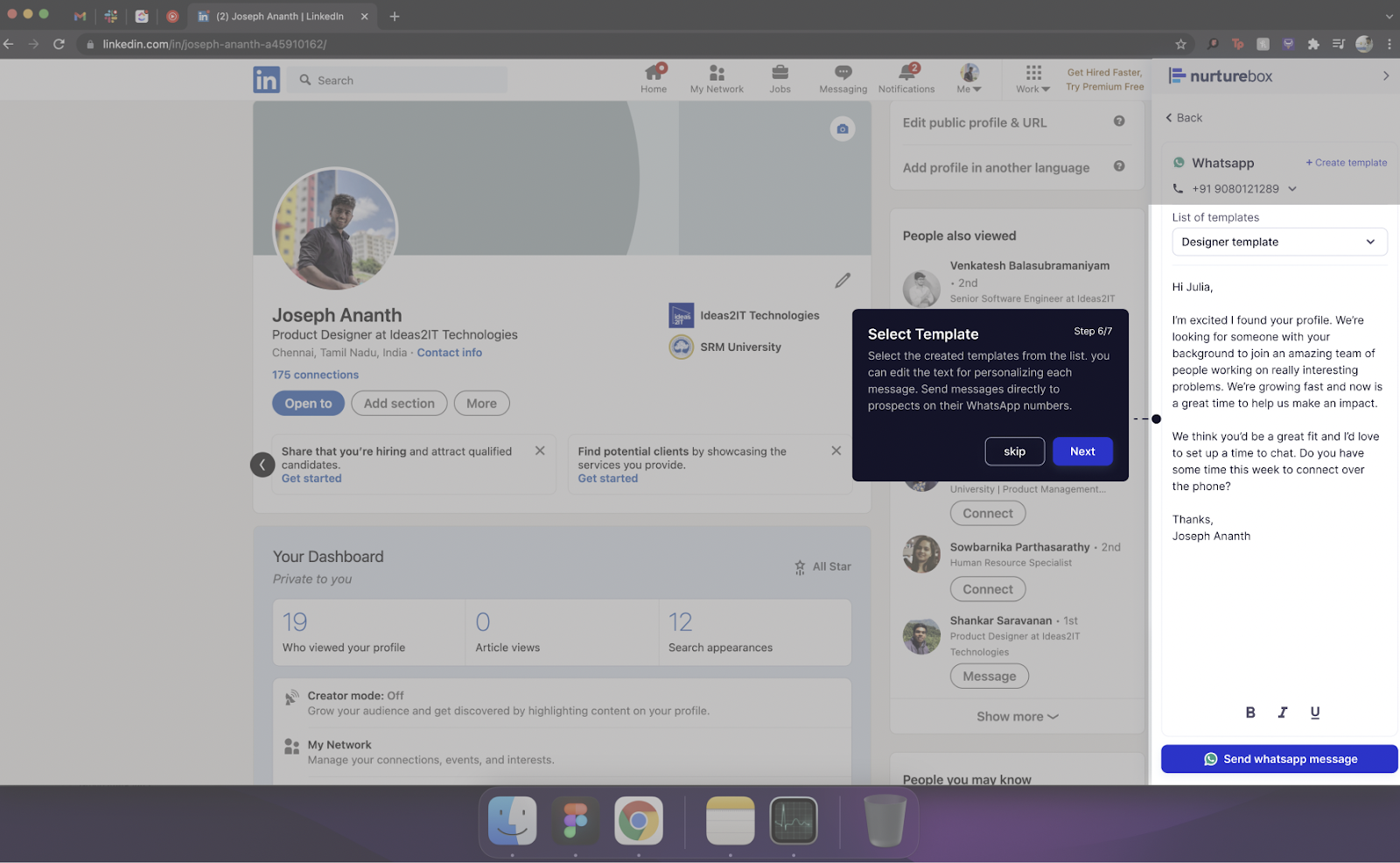Open the Chrome profile avatar

pos(1364,44)
